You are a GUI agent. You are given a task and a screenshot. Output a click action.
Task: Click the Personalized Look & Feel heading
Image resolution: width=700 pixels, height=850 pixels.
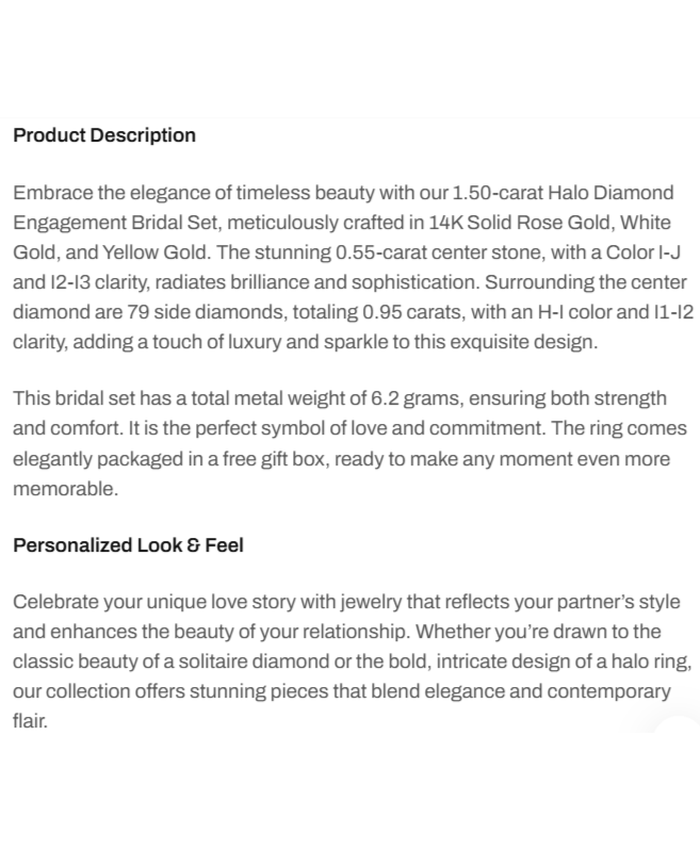128,545
